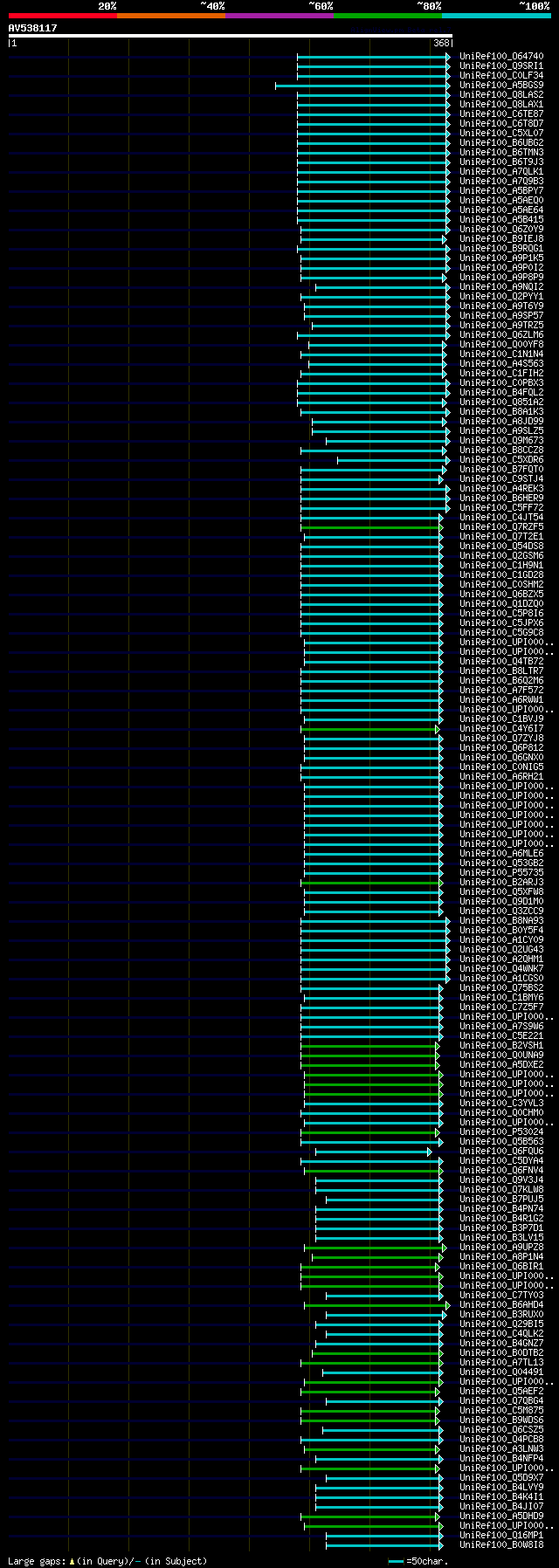Image resolution: width=559 pixels, height=1568 pixels.
Task: Select hit label UniRef100_C1N1N4
Action: pyautogui.click(x=501, y=354)
